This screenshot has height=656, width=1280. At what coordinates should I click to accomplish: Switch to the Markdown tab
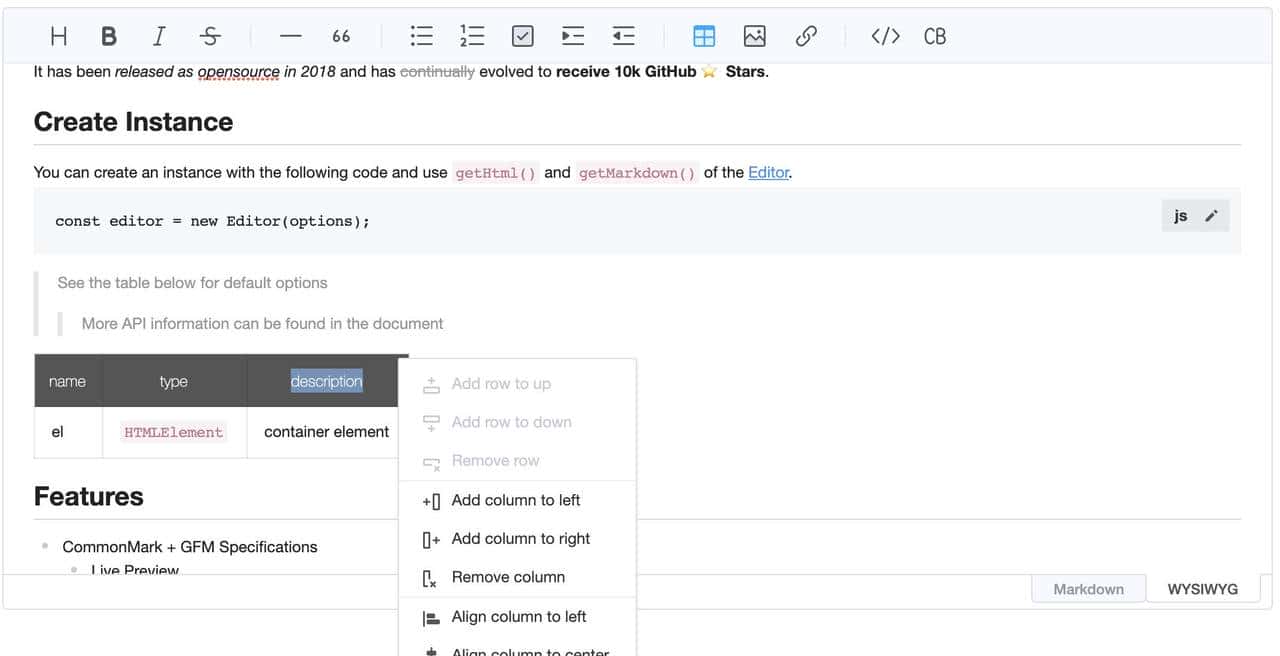1088,589
